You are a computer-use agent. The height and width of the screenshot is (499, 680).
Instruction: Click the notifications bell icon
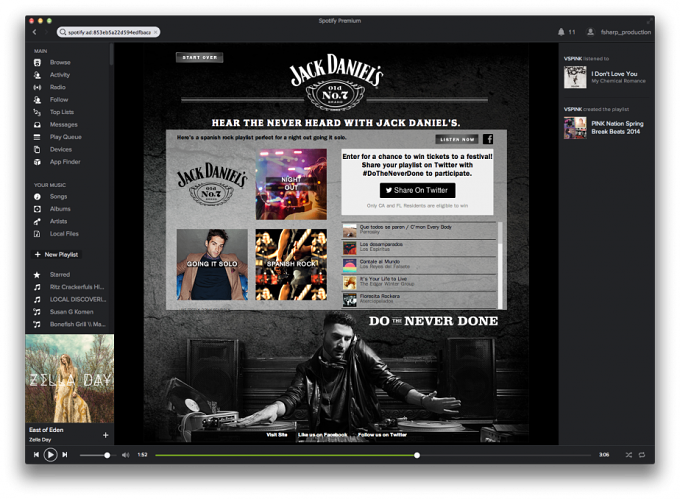[x=561, y=32]
